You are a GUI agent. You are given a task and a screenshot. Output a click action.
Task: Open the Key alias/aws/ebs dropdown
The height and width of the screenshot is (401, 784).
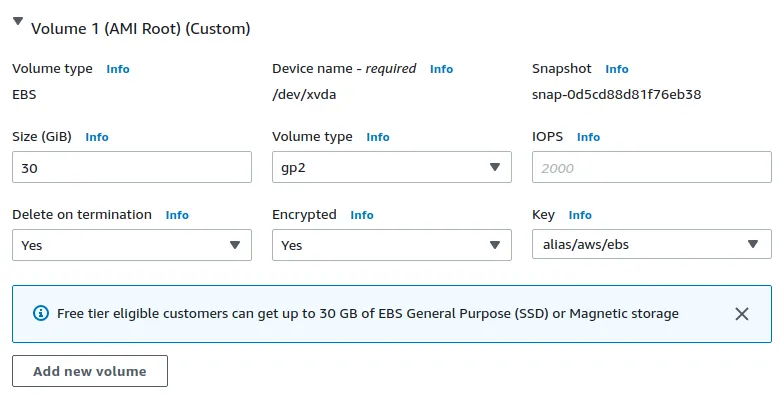(652, 245)
